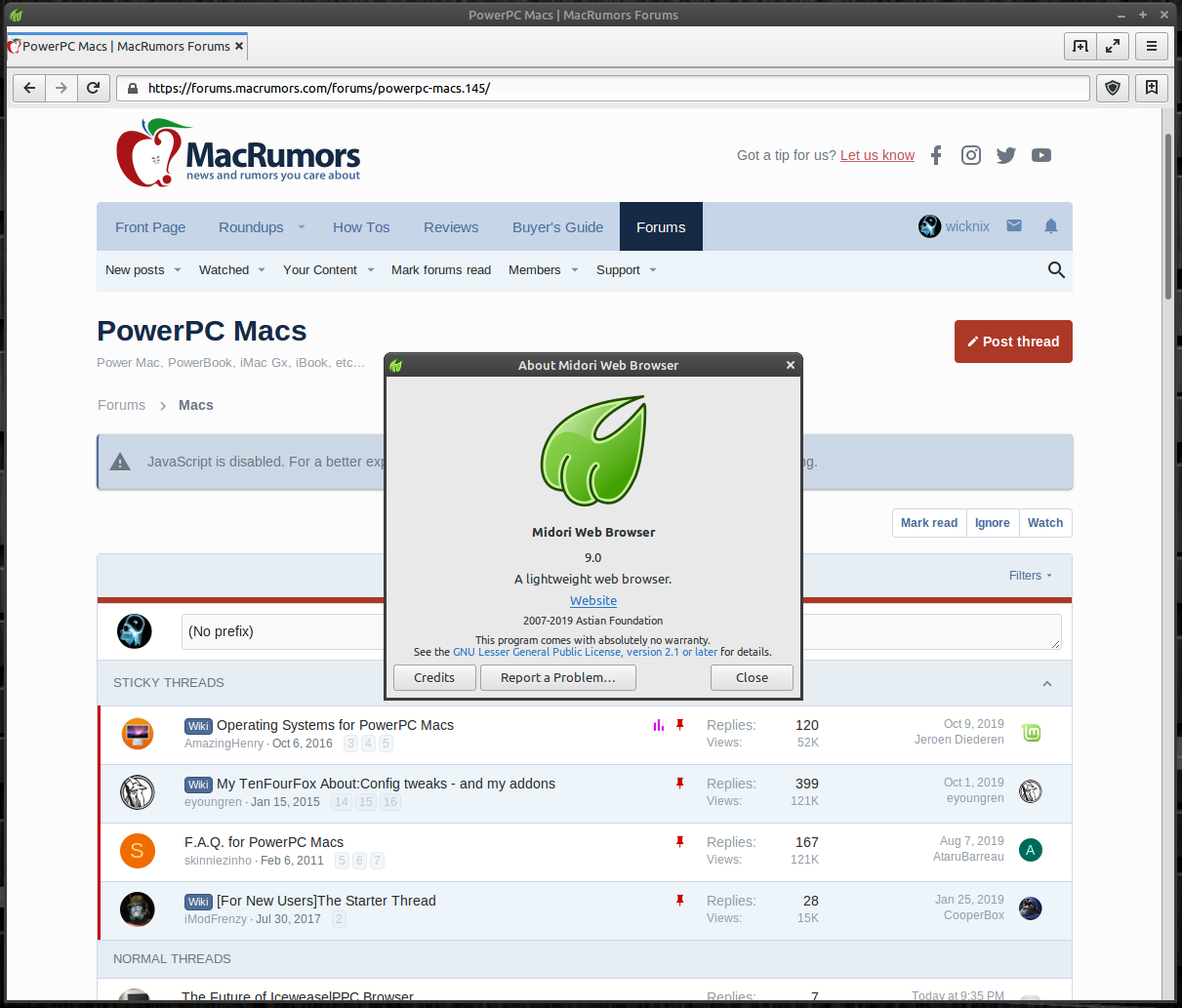Open the inbox envelope icon
Screen dimensions: 1182x1008
point(1014,226)
